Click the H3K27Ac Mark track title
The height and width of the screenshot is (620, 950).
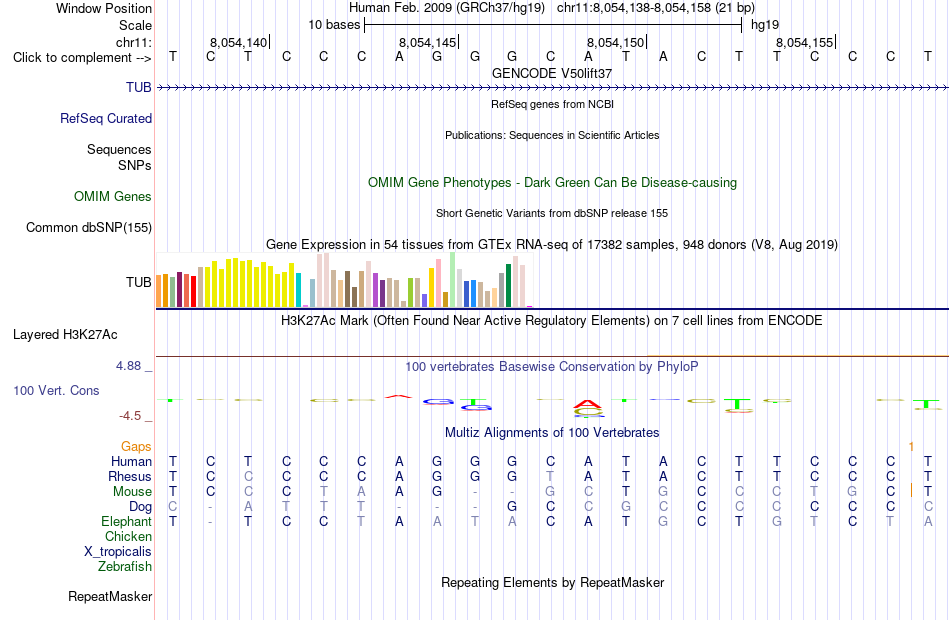click(x=552, y=321)
